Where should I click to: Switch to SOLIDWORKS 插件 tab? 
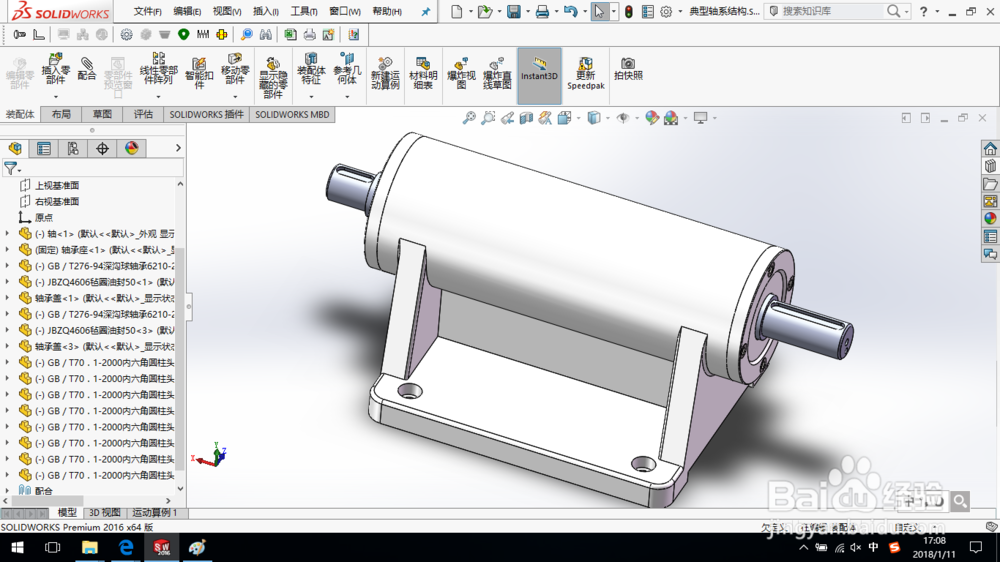click(x=206, y=114)
